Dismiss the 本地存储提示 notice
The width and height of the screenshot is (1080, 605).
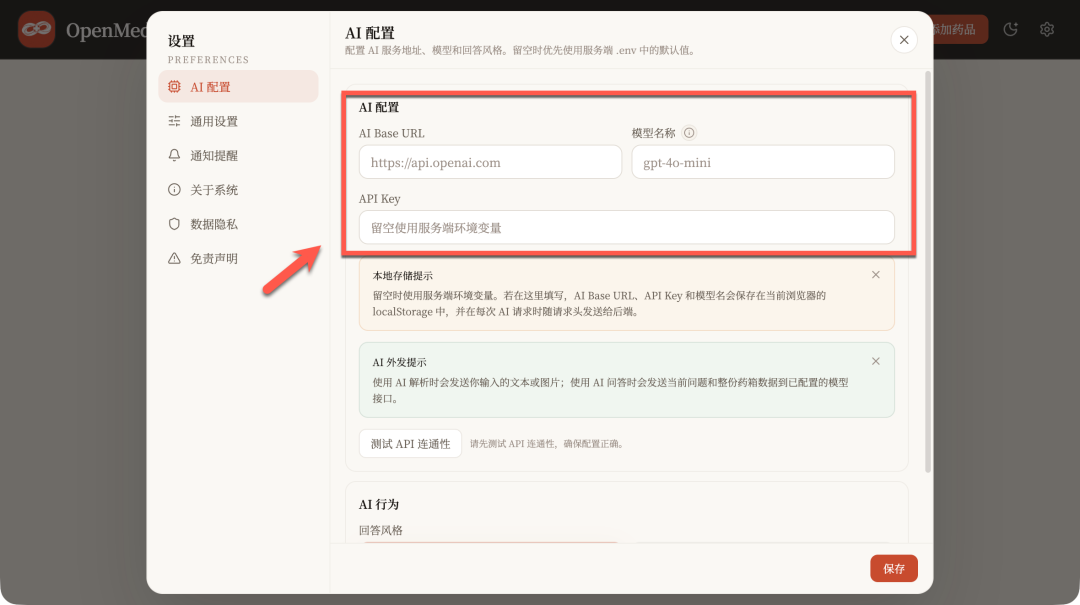[x=875, y=275]
